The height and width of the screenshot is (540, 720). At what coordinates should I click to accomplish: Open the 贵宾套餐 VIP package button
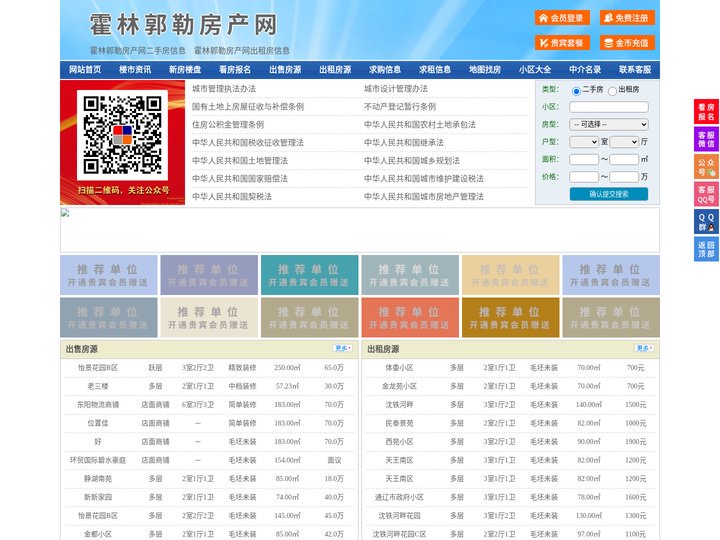[562, 43]
